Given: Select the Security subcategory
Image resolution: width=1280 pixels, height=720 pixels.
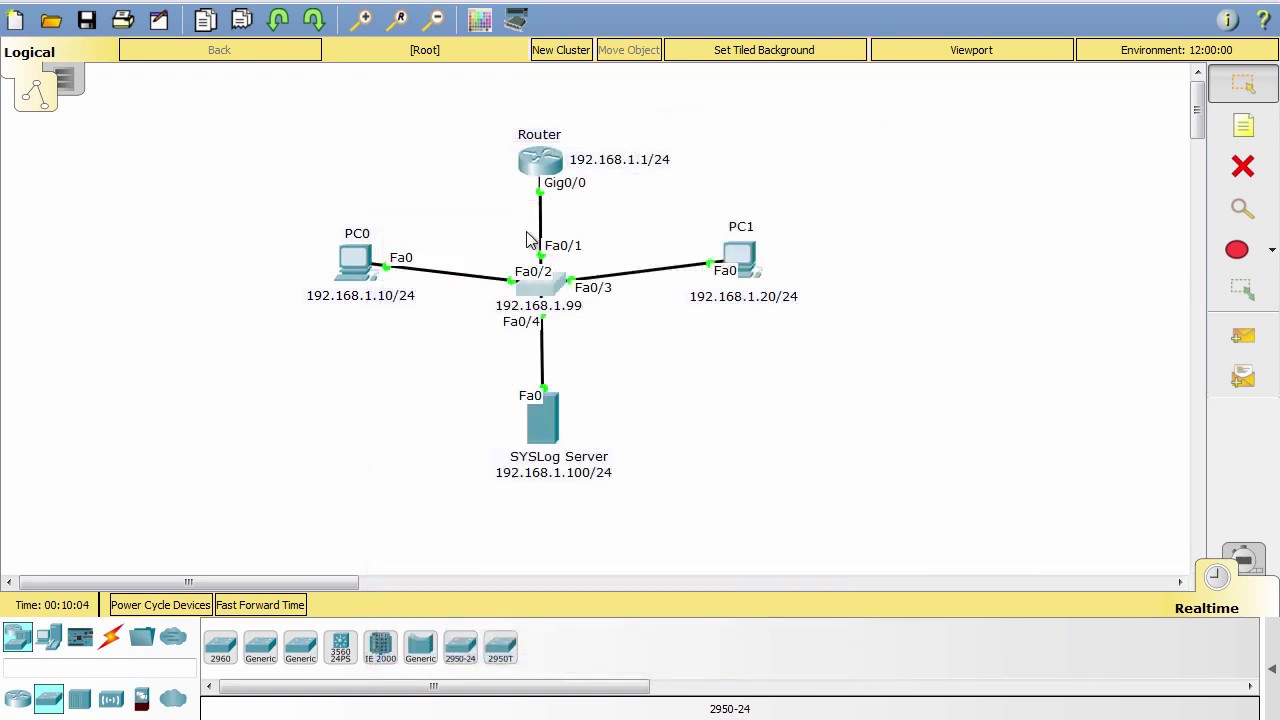Looking at the screenshot, I should click(x=142, y=699).
